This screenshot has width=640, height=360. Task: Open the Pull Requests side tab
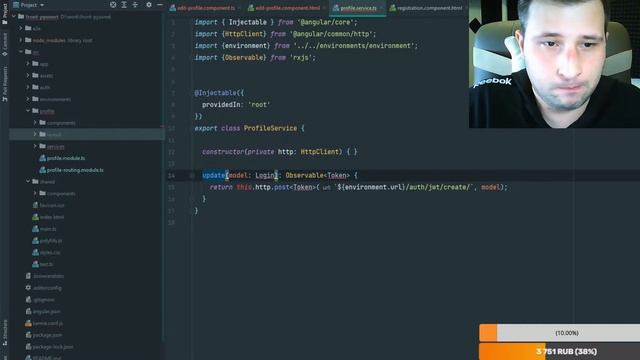(4, 84)
